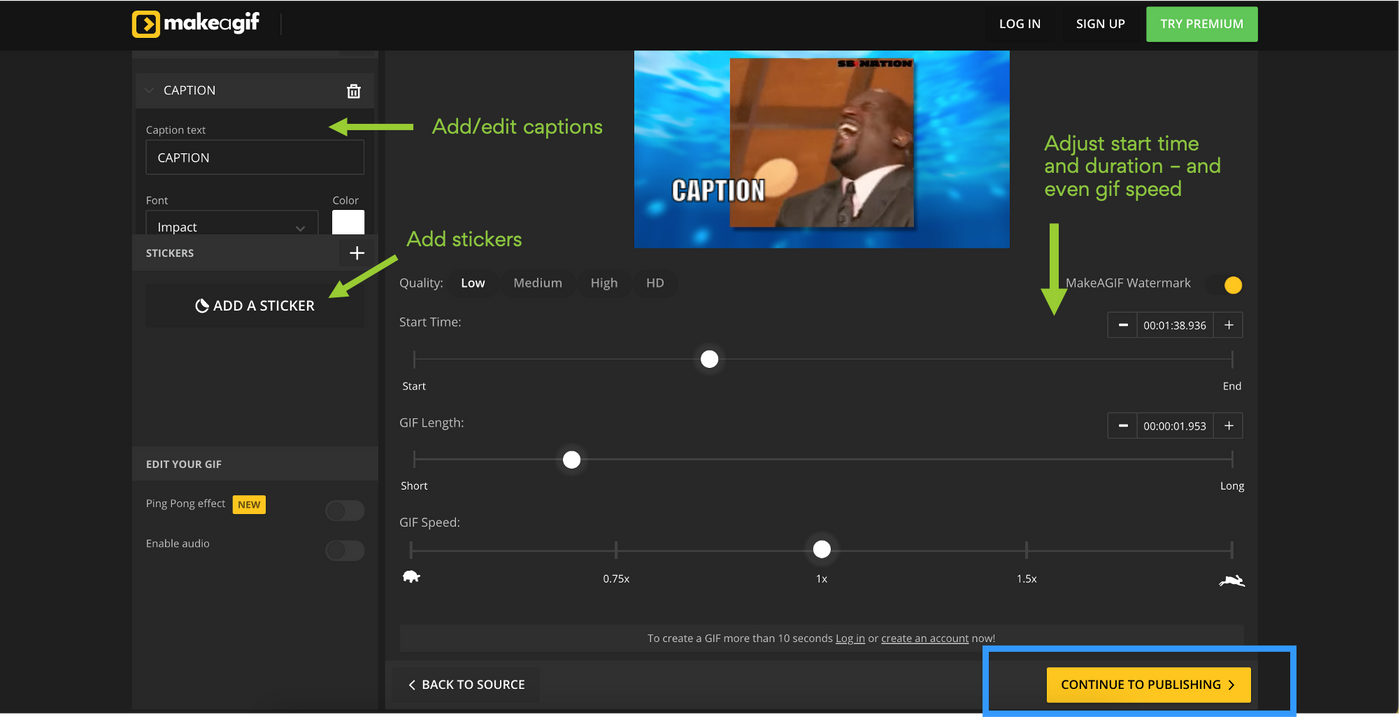Image resolution: width=1400 pixels, height=717 pixels.
Task: Toggle the MakeAGIF Watermark switch
Action: tap(1225, 285)
